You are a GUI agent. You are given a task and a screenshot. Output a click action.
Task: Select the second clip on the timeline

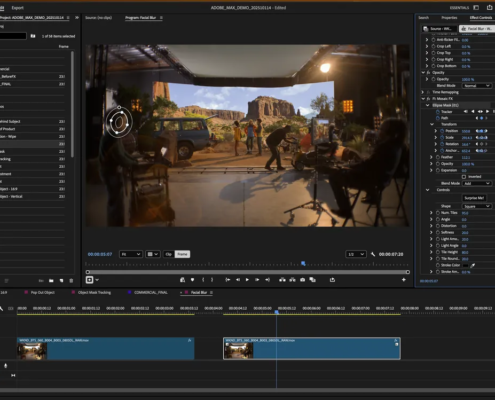coord(312,348)
